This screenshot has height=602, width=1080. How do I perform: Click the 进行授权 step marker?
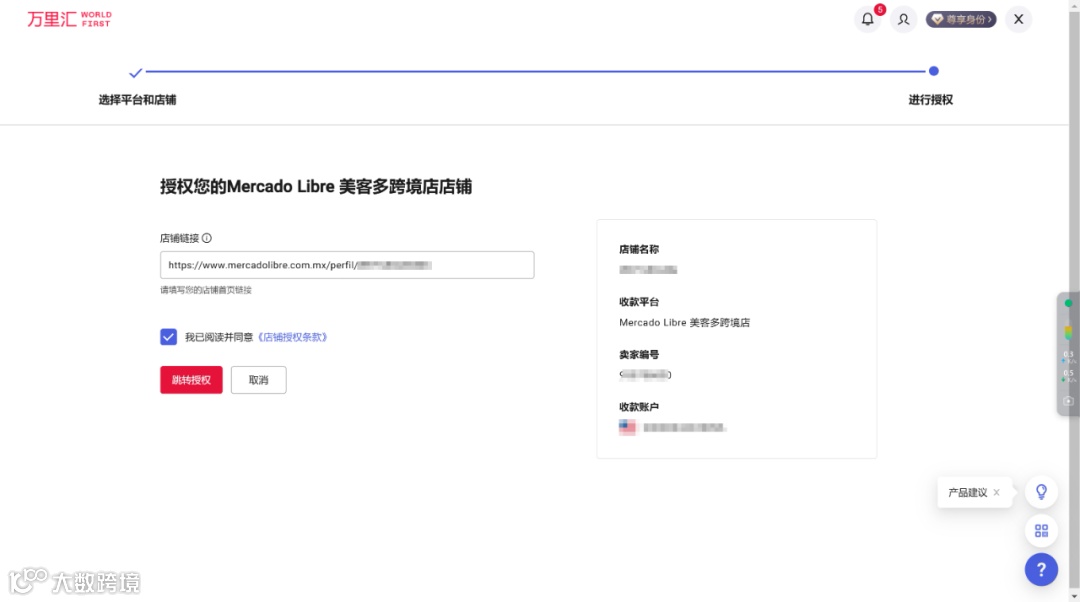(x=933, y=71)
